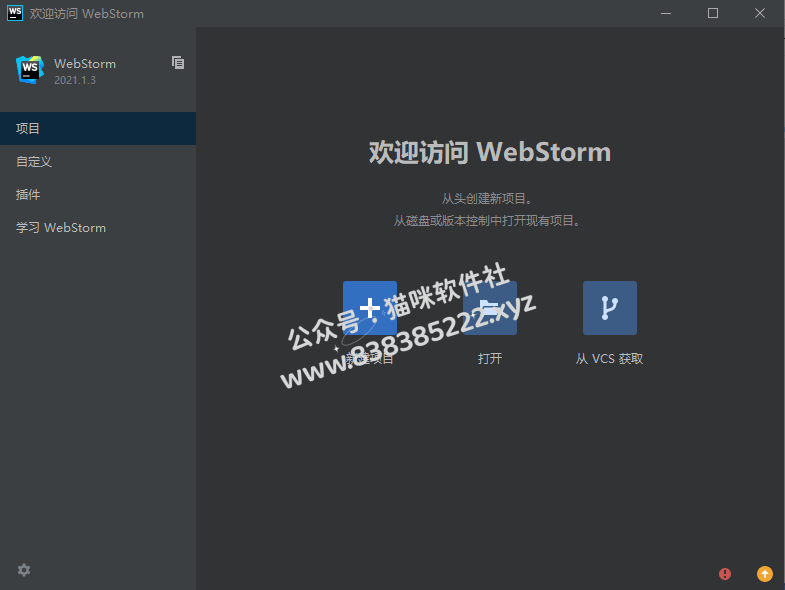Click the copy icon beside WebStorm version
The height and width of the screenshot is (590, 785).
pos(178,63)
